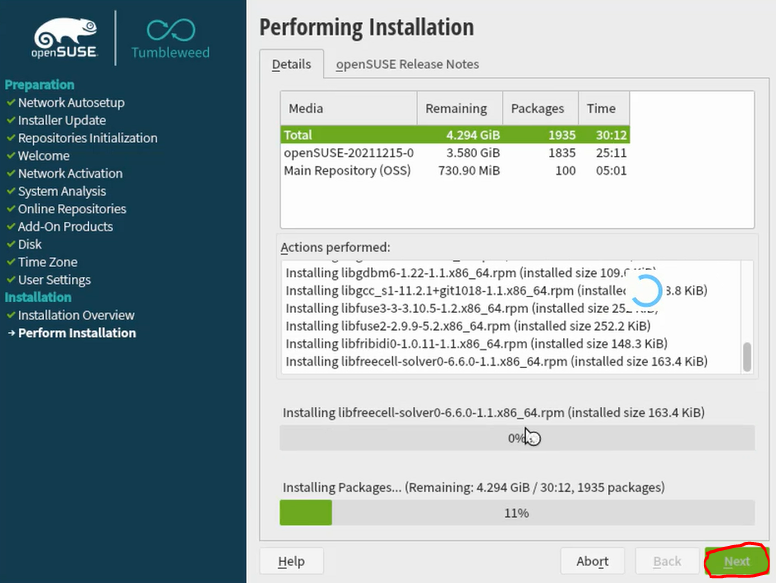
Task: Select Network Activation step in sidebar
Action: (70, 174)
